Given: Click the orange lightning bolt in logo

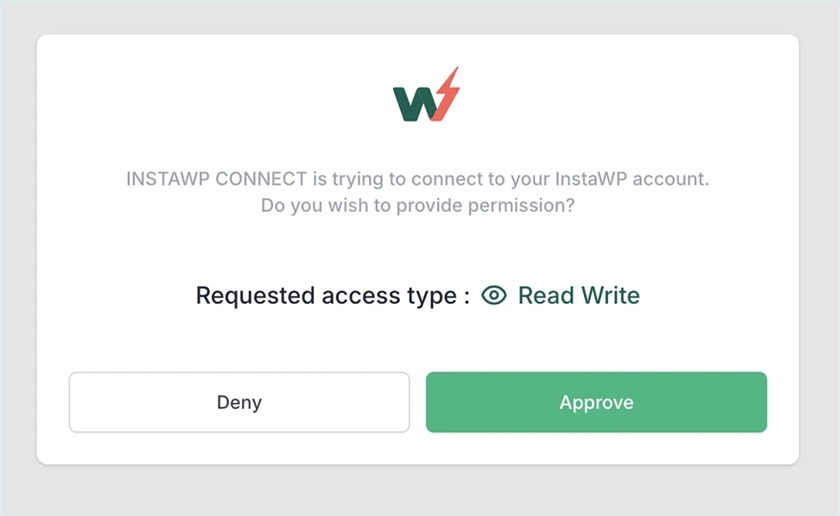Looking at the screenshot, I should 445,94.
